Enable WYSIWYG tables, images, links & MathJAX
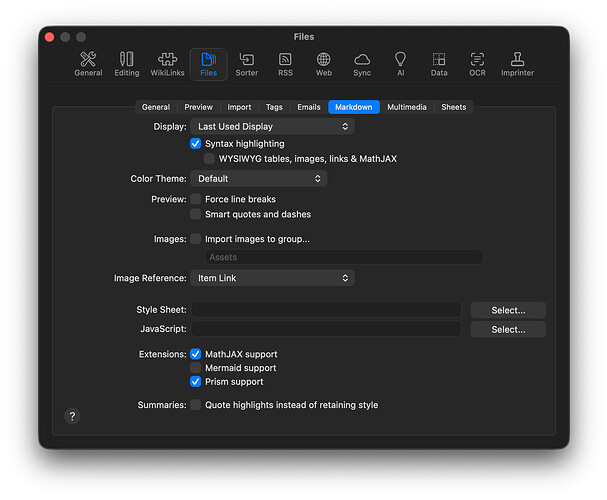The image size is (607, 500). pos(209,159)
